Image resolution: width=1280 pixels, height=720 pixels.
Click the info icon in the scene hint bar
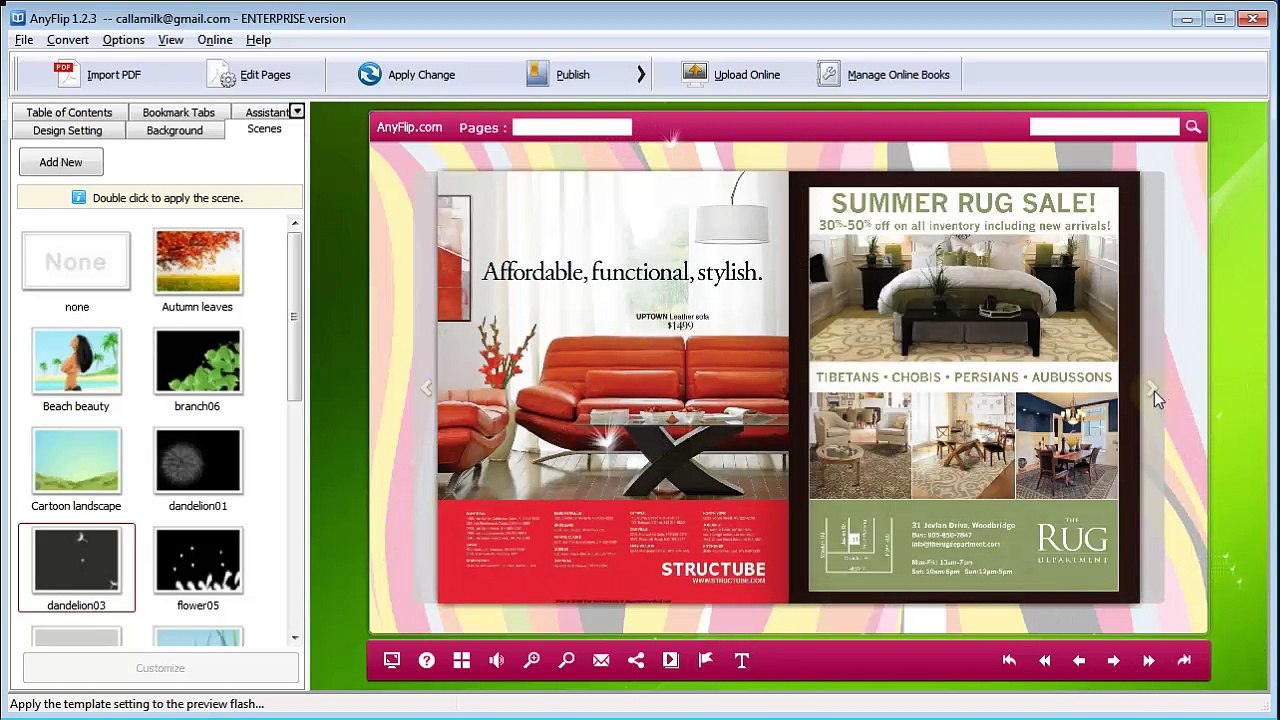(79, 198)
